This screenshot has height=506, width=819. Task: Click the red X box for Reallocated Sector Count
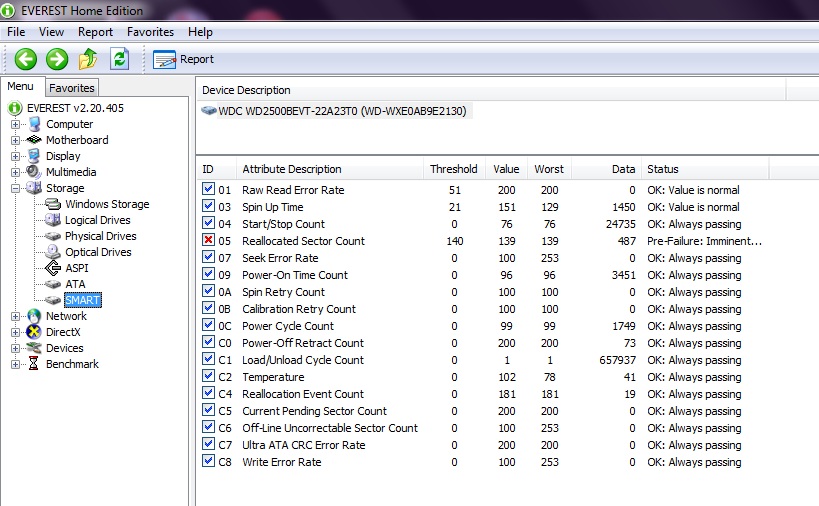click(208, 240)
